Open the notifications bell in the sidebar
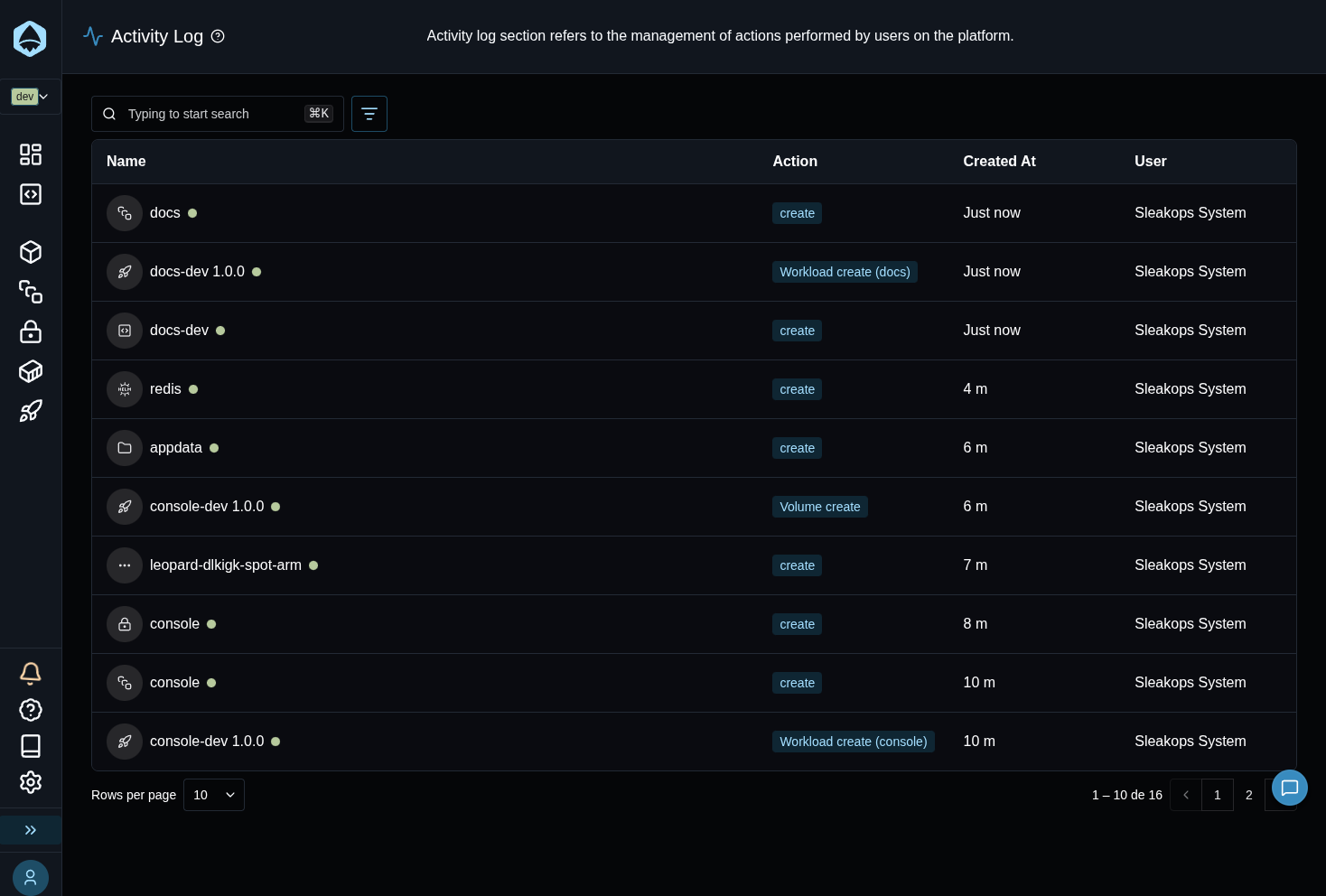 click(x=30, y=674)
